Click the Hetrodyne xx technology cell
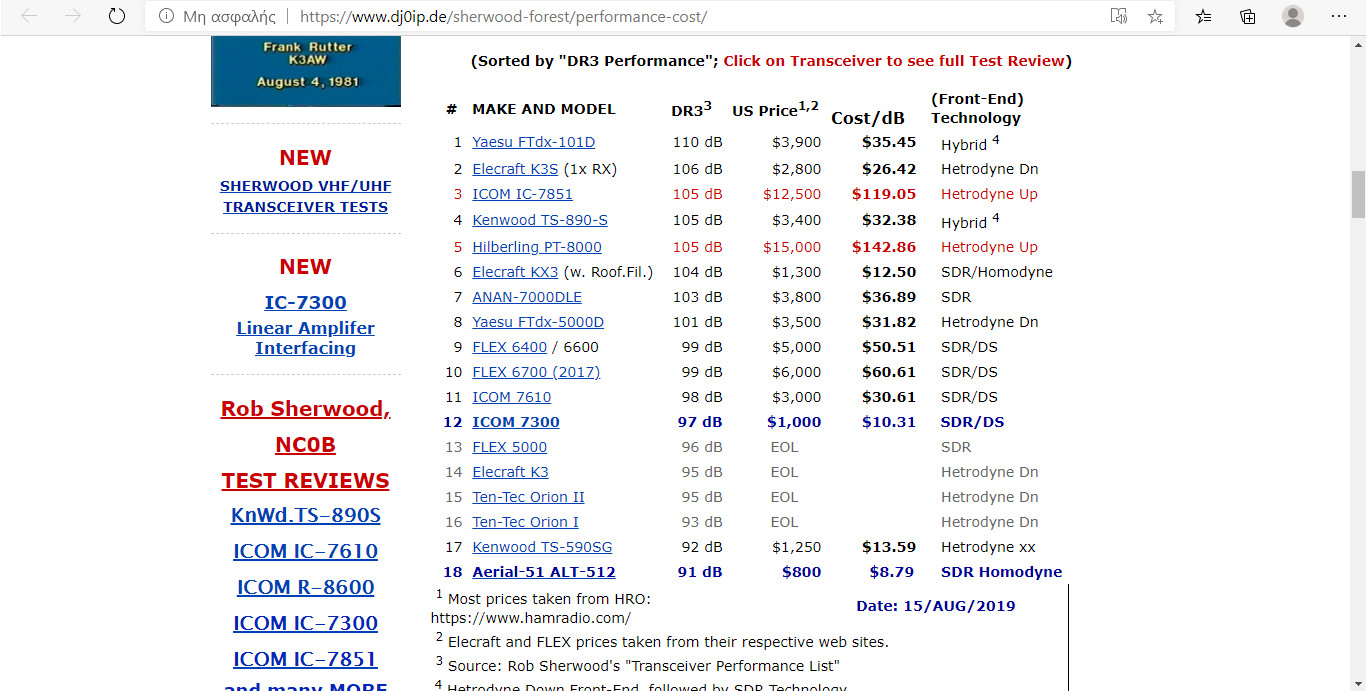Viewport: 1366px width, 691px height. click(988, 547)
